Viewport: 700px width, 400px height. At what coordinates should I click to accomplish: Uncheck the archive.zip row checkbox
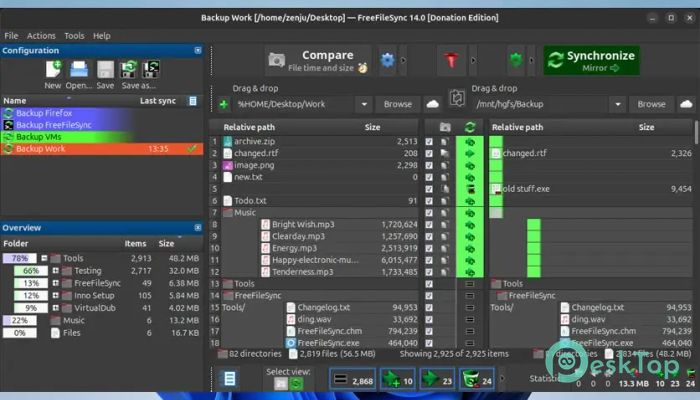pos(429,142)
